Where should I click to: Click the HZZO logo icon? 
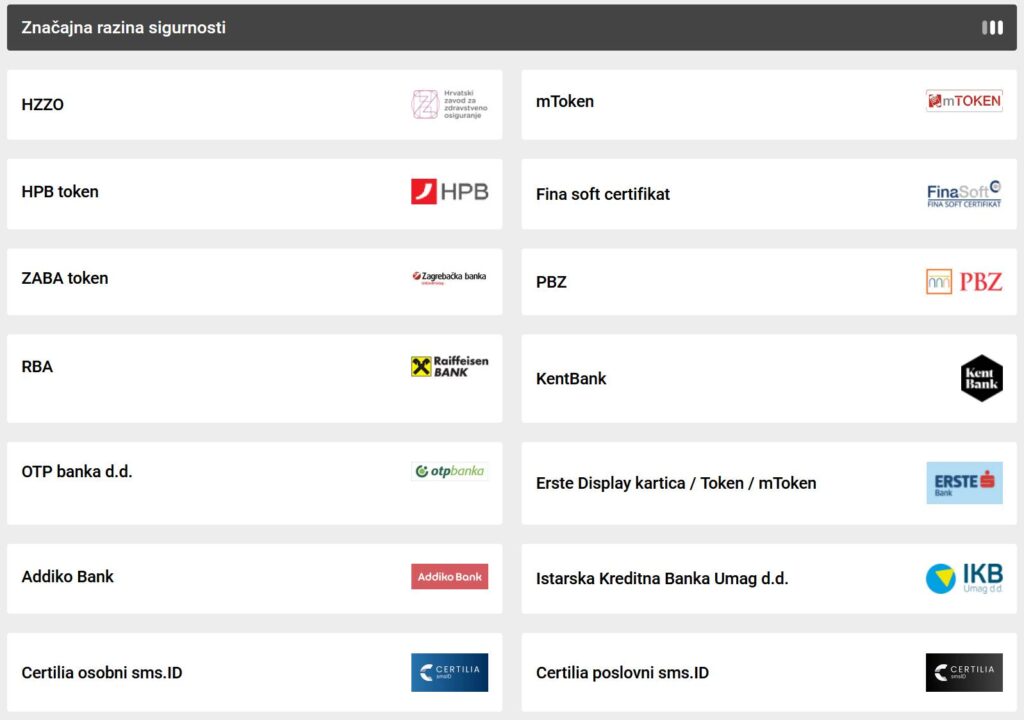[x=449, y=105]
